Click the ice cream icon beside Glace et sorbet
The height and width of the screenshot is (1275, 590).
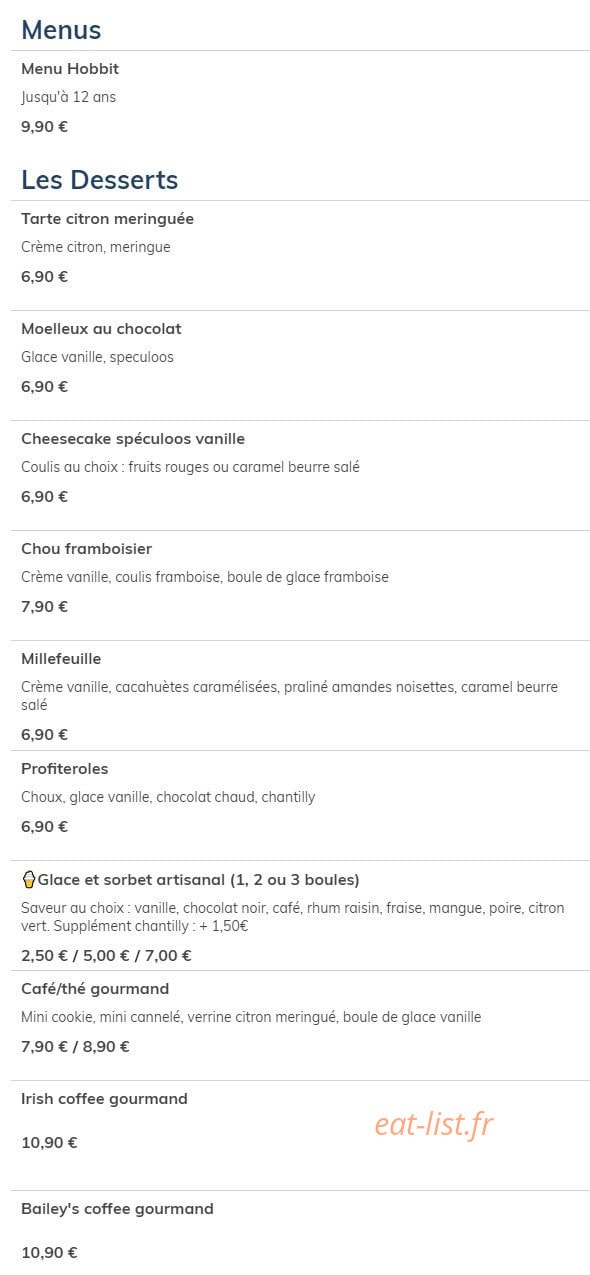[x=29, y=880]
